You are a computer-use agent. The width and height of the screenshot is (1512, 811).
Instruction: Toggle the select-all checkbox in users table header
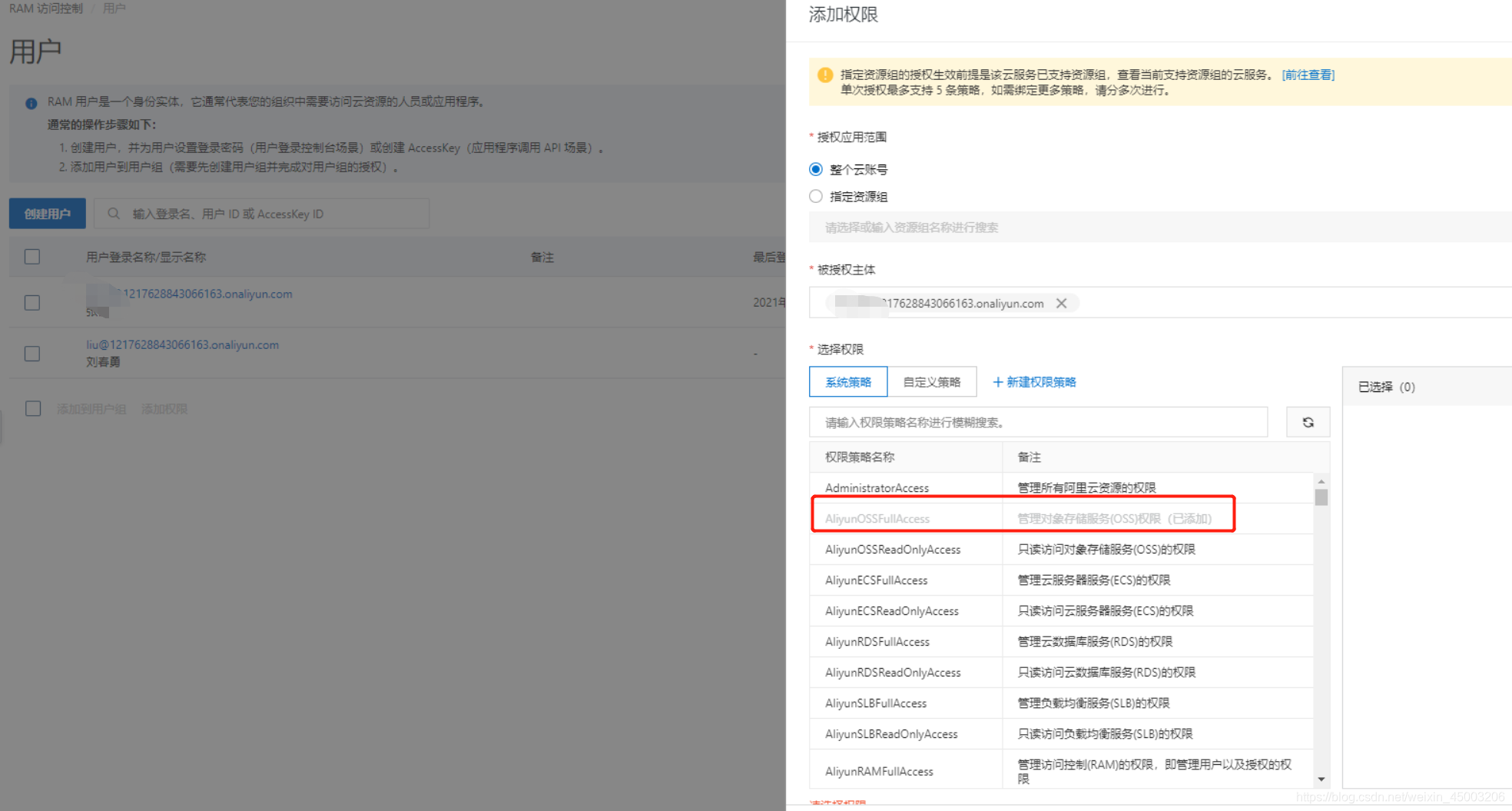[x=32, y=257]
